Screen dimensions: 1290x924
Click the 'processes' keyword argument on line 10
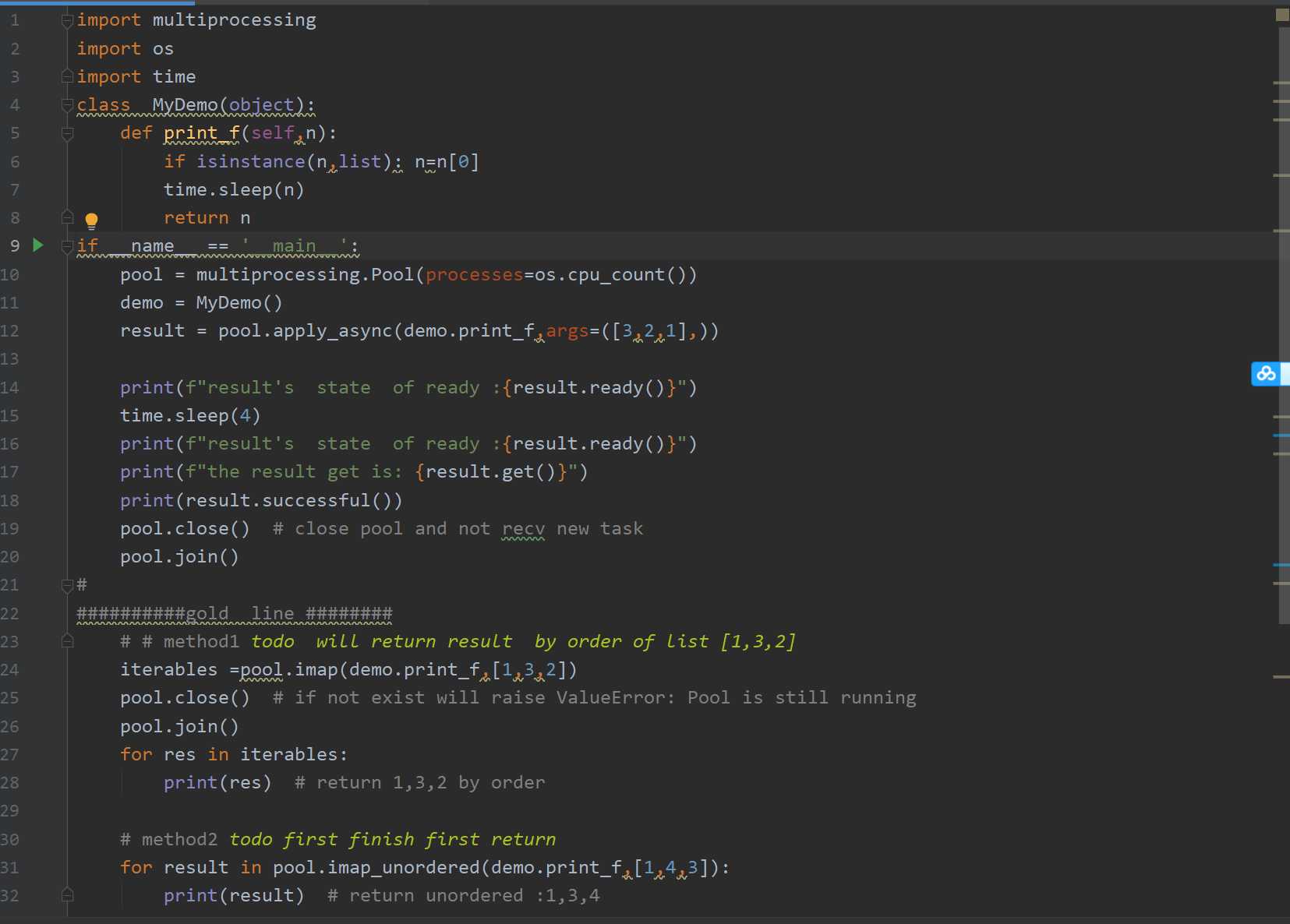(475, 275)
